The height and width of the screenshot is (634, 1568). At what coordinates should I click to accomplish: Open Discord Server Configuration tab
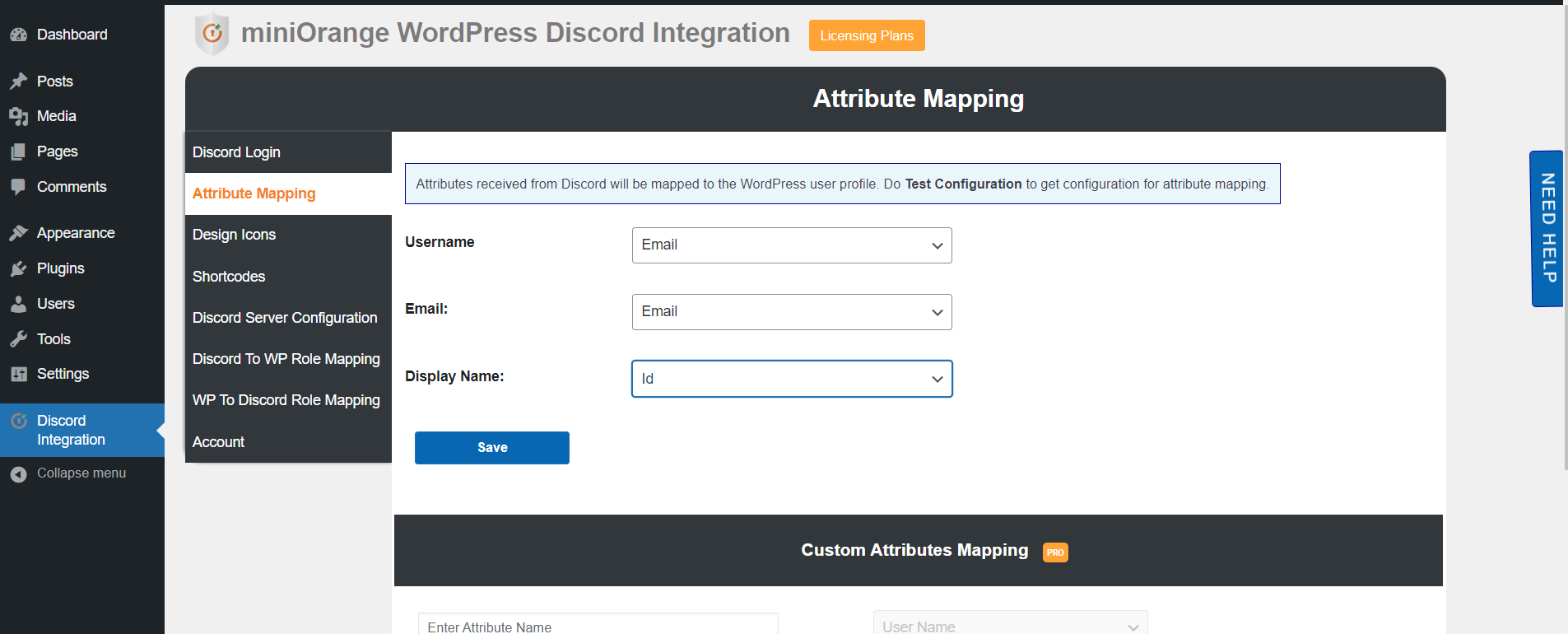288,318
